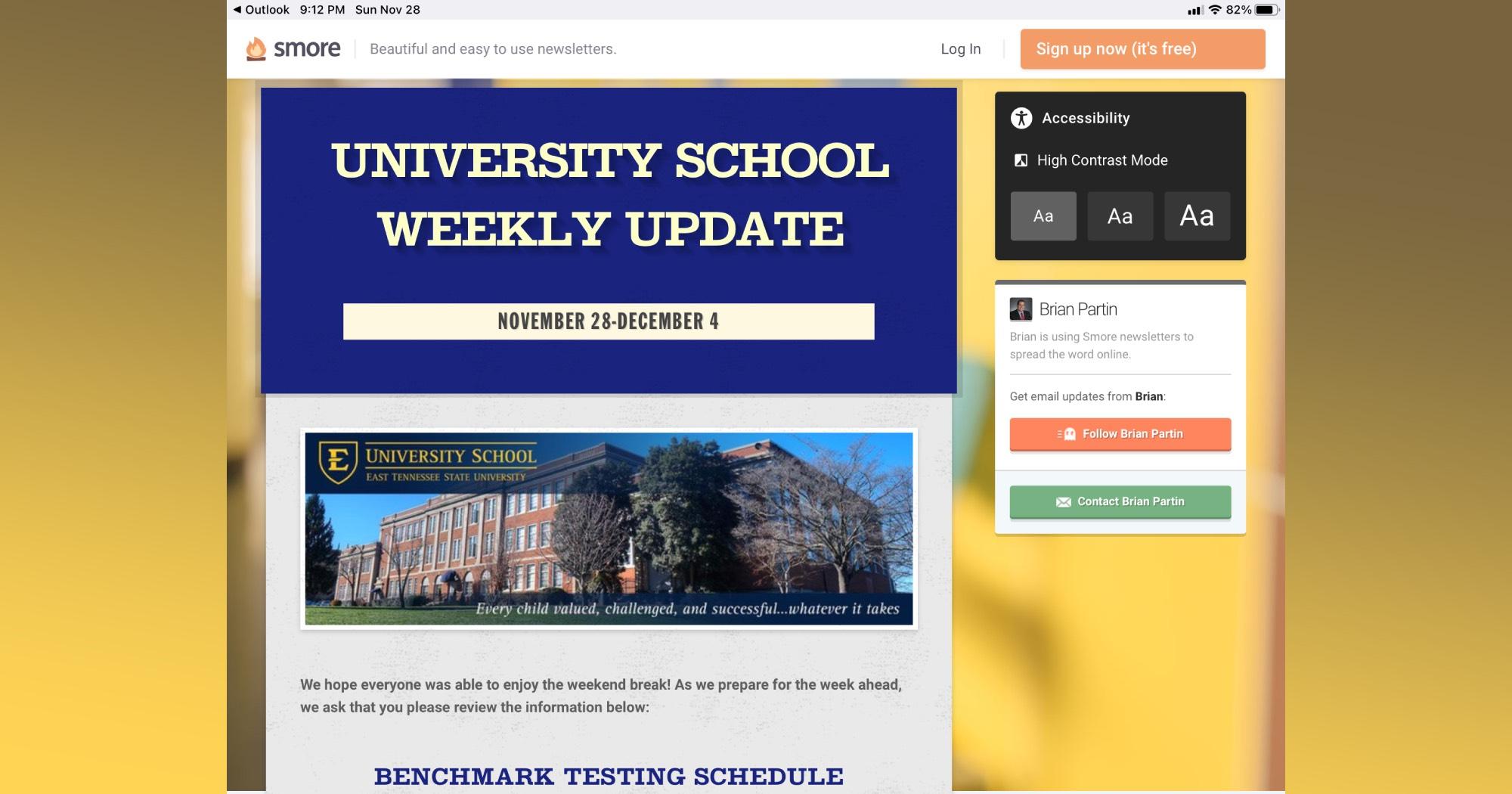The width and height of the screenshot is (1512, 794).
Task: Select the medium font size option
Action: (x=1120, y=216)
